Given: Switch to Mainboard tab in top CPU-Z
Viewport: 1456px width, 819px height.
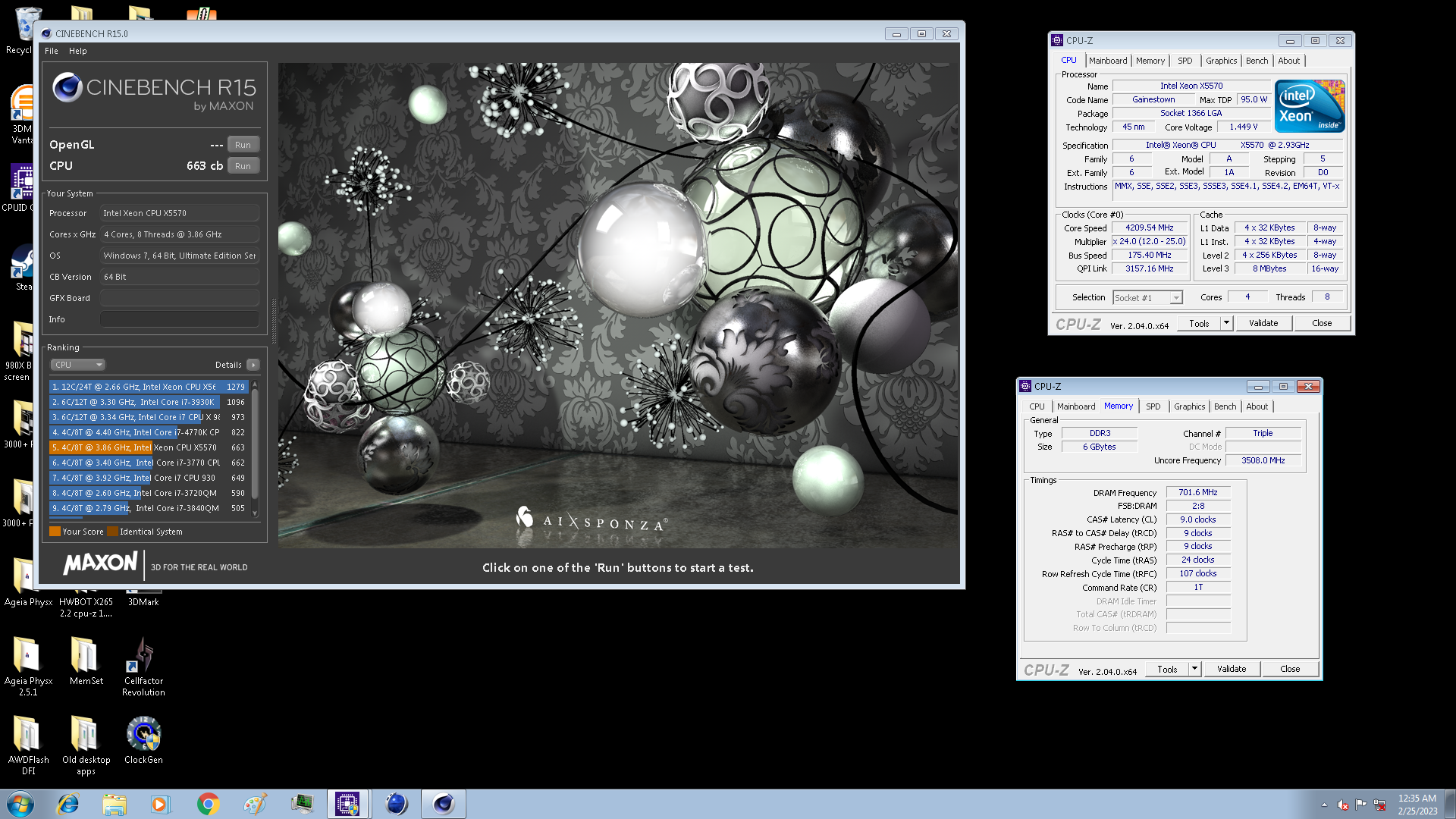Looking at the screenshot, I should click(x=1108, y=61).
